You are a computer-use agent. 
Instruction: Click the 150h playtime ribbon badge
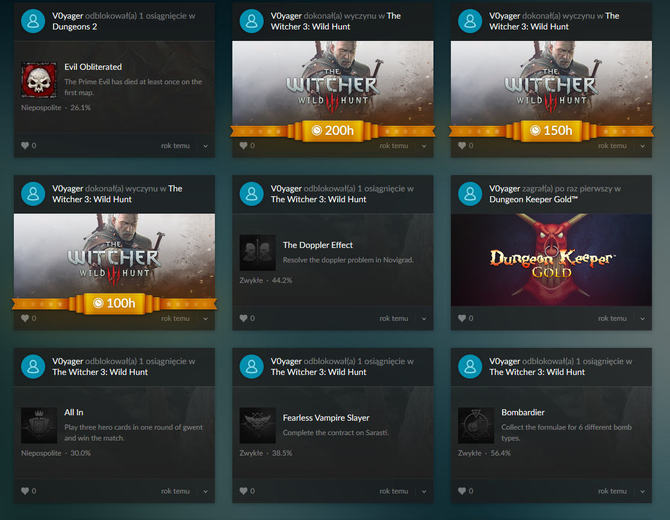click(551, 130)
